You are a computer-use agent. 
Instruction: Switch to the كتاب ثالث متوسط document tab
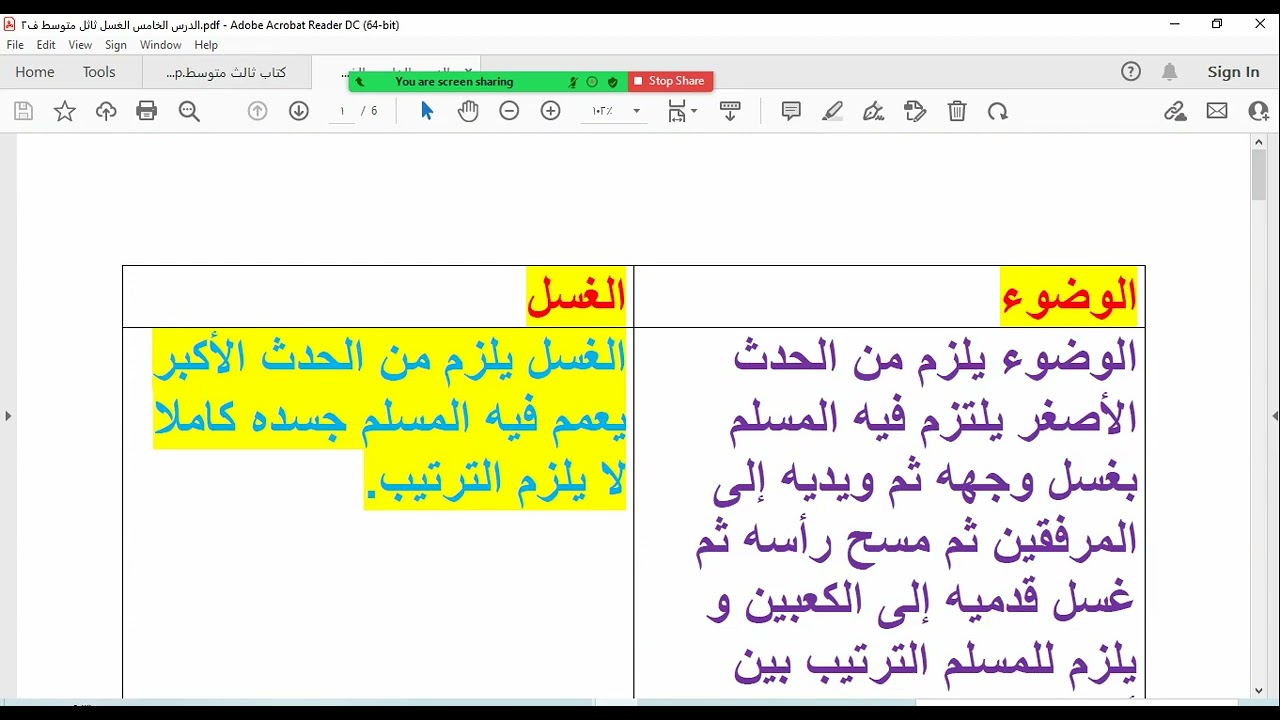[x=227, y=72]
